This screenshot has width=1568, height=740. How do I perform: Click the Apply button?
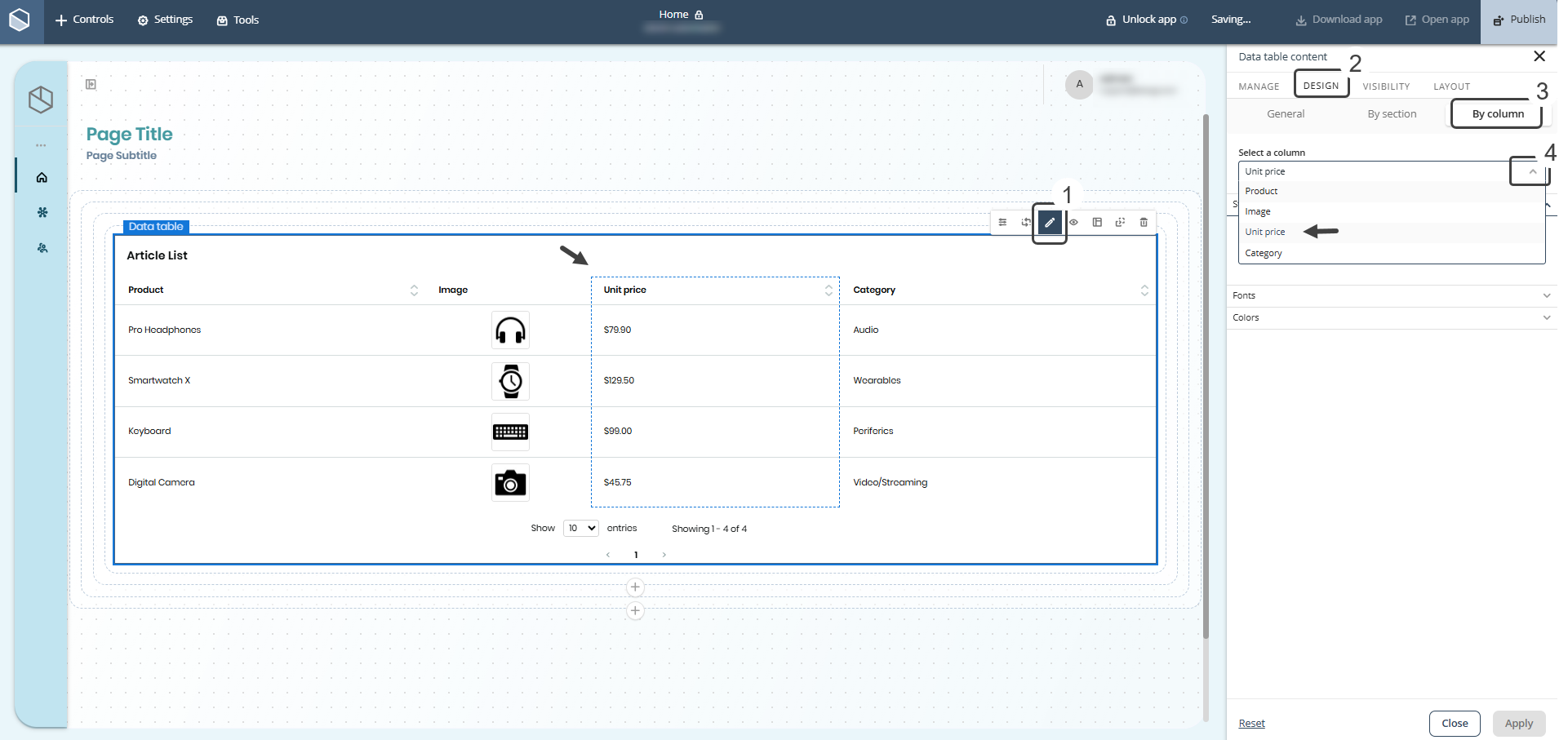click(x=1519, y=723)
